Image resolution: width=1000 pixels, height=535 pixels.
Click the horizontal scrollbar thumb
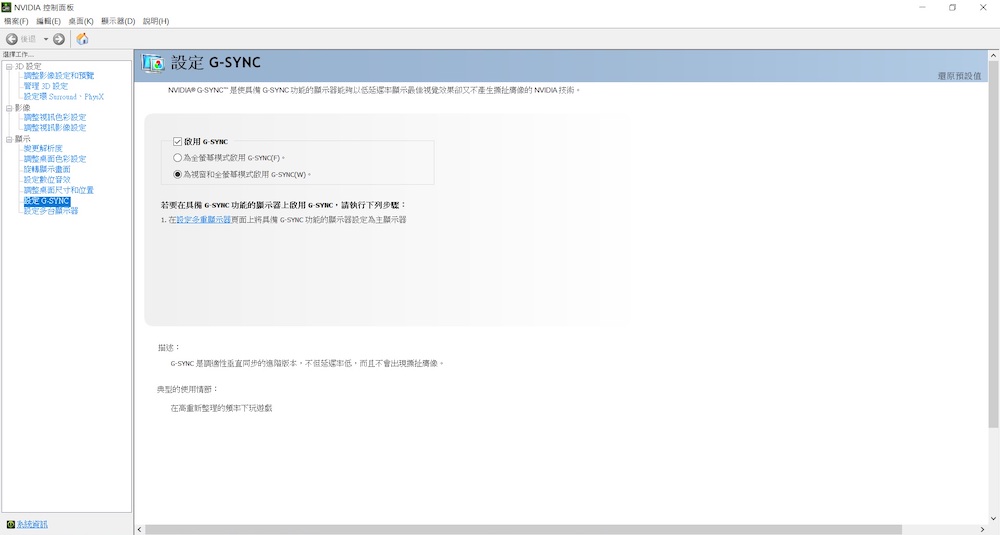523,529
